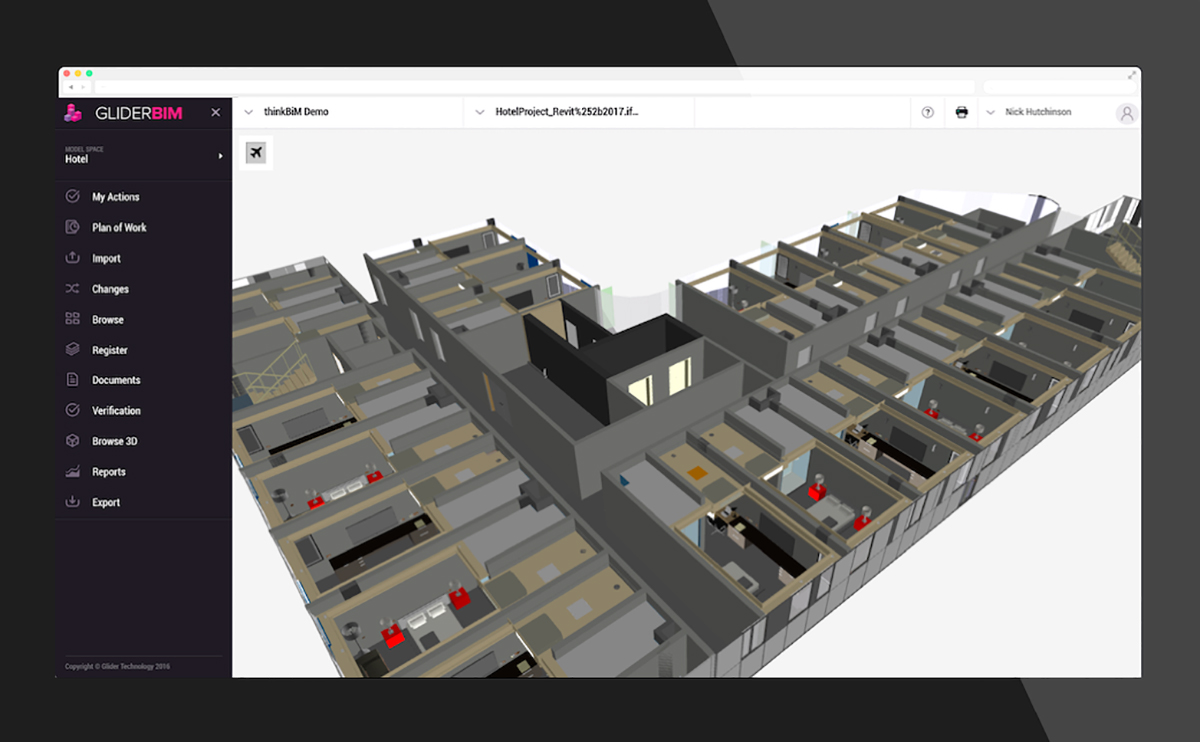Click the Browse grid icon
This screenshot has width=1200, height=742.
(x=73, y=319)
